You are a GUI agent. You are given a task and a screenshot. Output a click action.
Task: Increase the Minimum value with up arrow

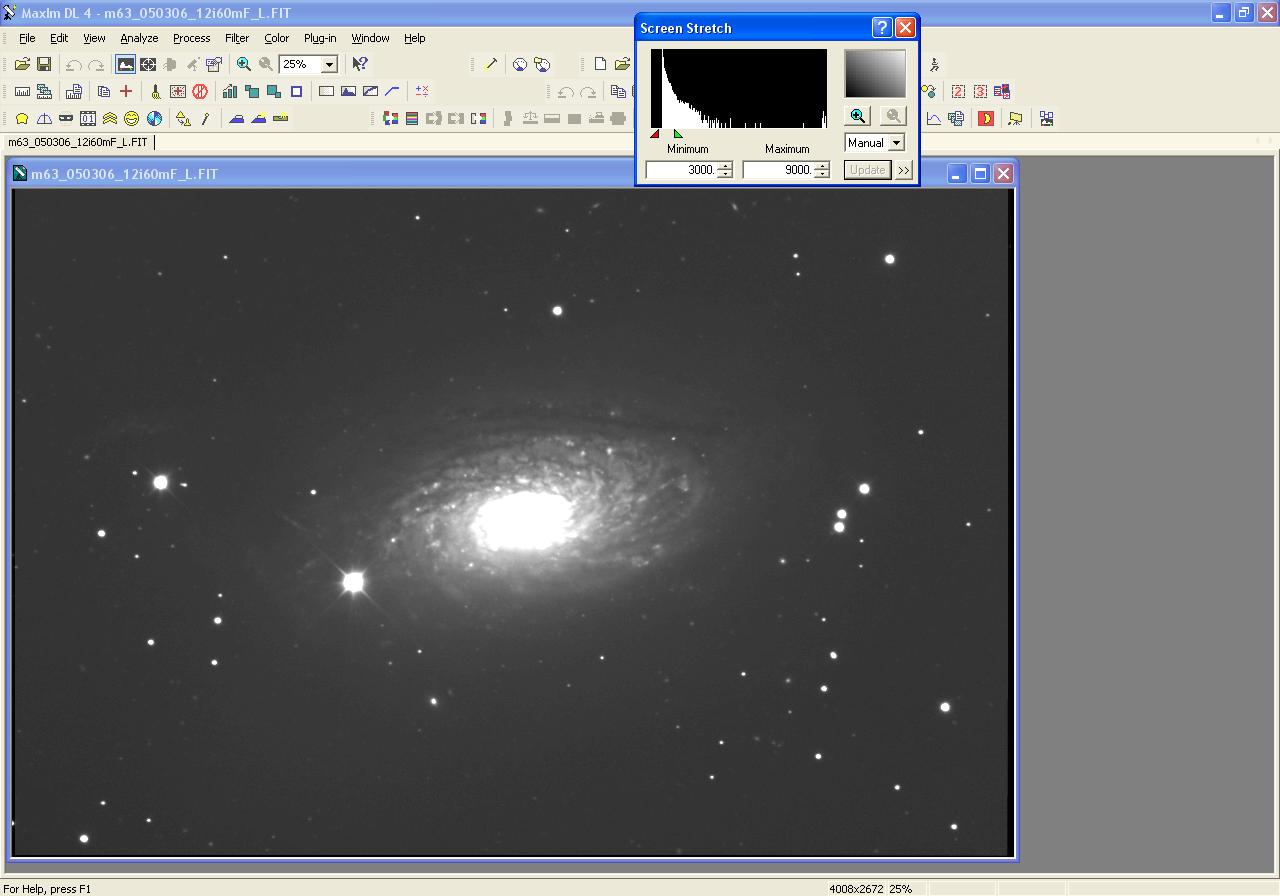click(725, 165)
